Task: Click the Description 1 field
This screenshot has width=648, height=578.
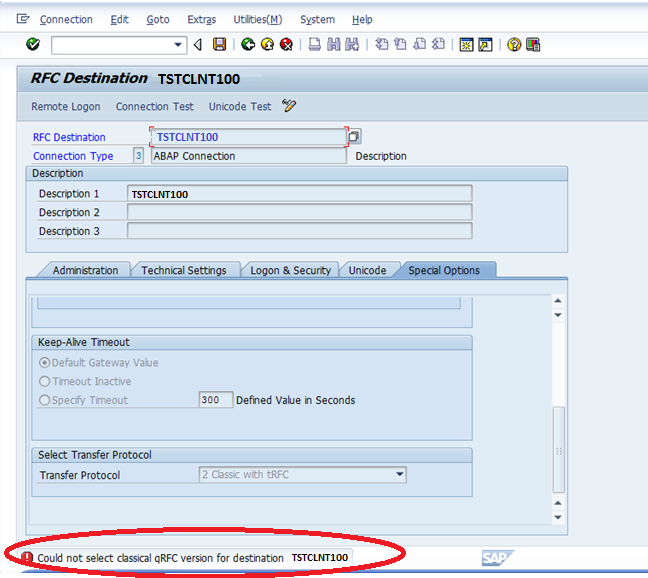Action: 299,194
